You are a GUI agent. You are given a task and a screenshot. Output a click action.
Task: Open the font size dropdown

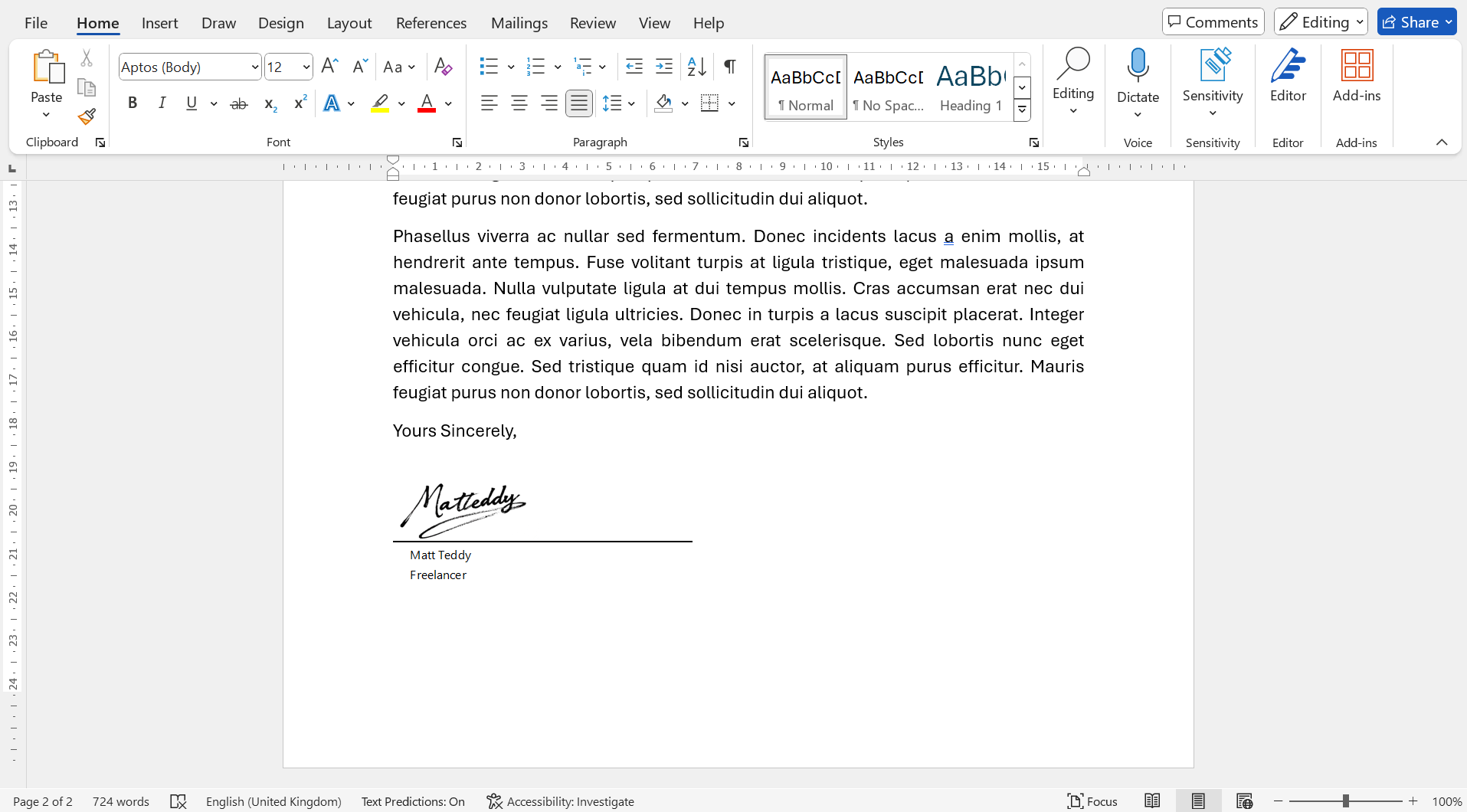coord(305,67)
